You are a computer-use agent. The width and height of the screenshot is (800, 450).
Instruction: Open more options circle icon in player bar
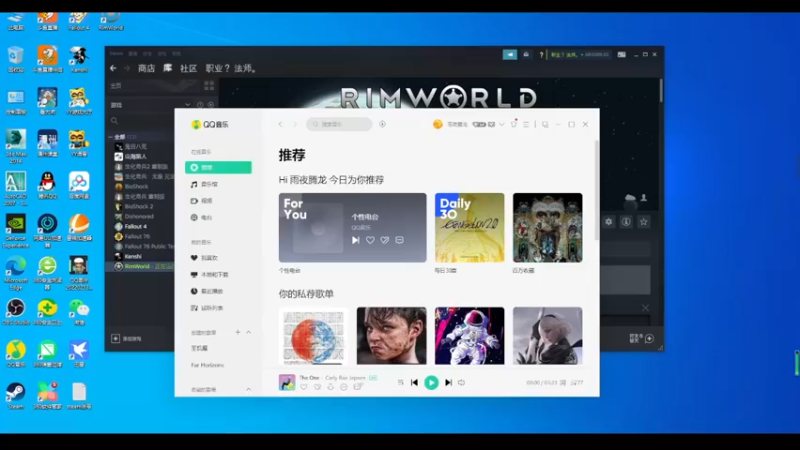(344, 387)
